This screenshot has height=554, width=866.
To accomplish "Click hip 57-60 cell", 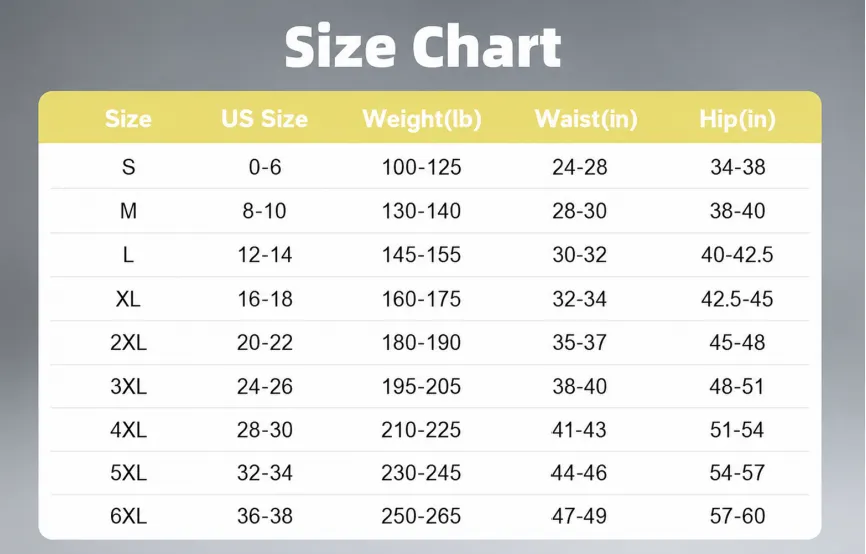I will pos(737,516).
